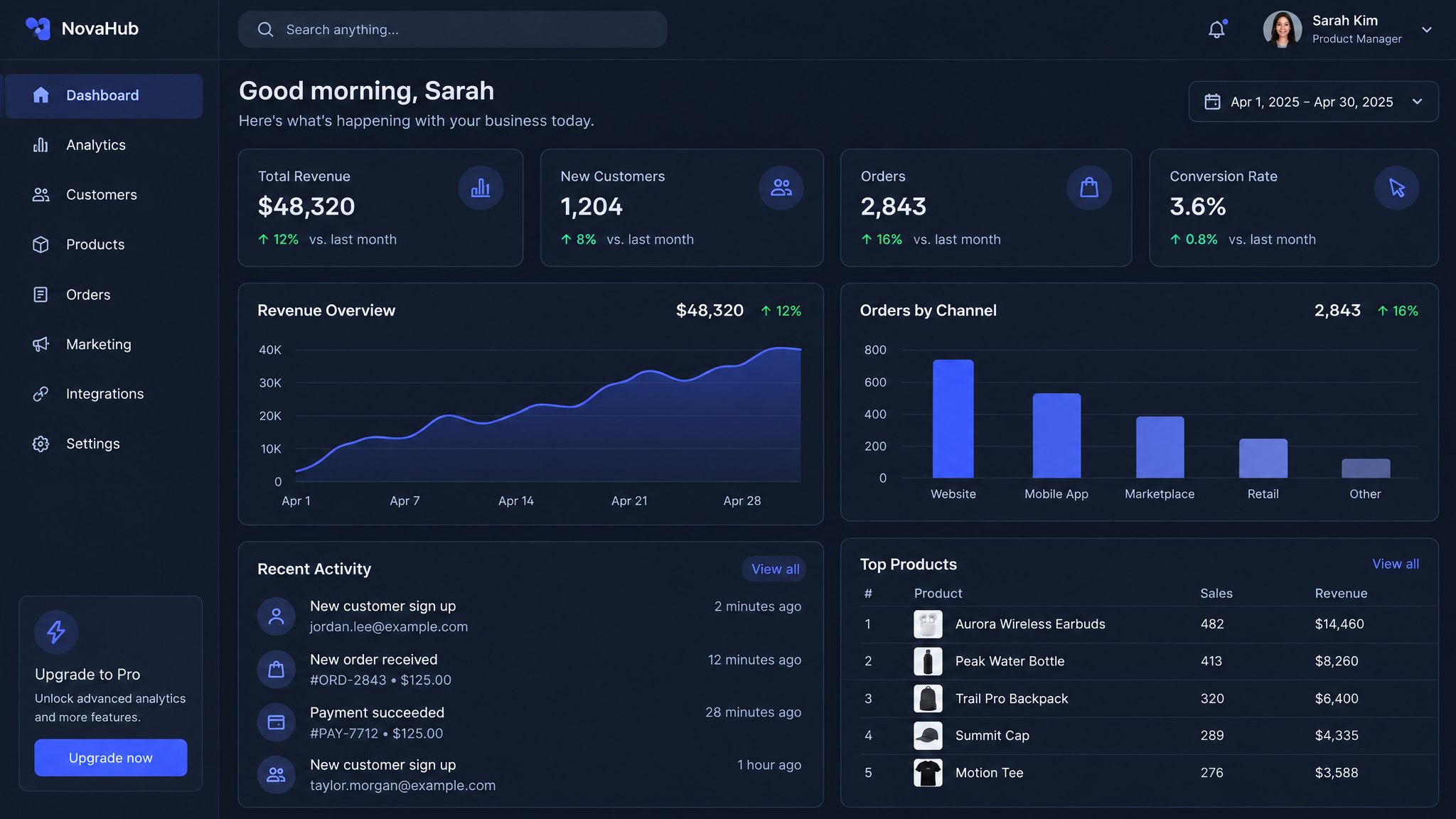
Task: Click the Revenue column header
Action: [1341, 594]
